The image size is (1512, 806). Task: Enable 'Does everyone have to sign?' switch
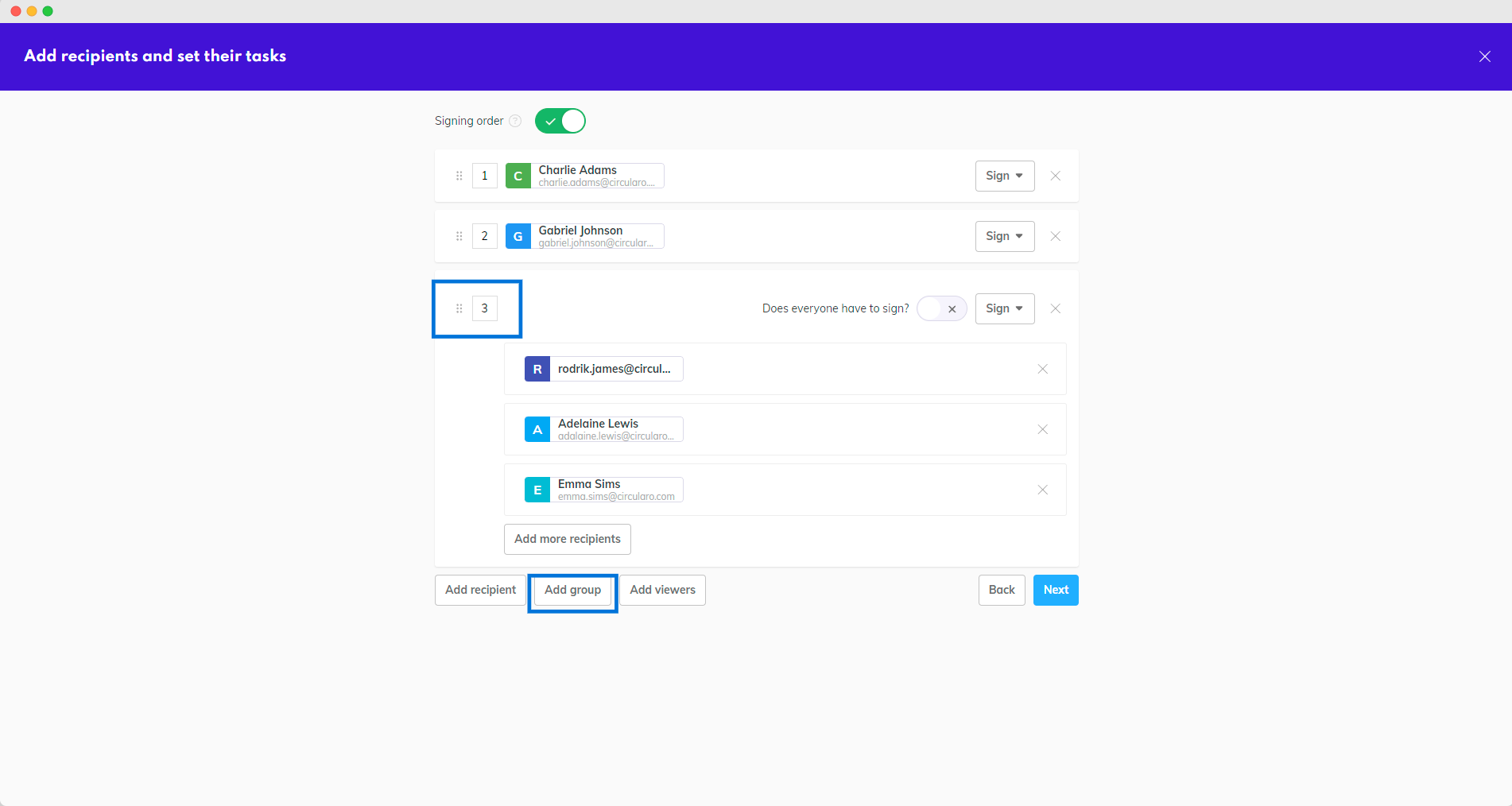tap(941, 308)
